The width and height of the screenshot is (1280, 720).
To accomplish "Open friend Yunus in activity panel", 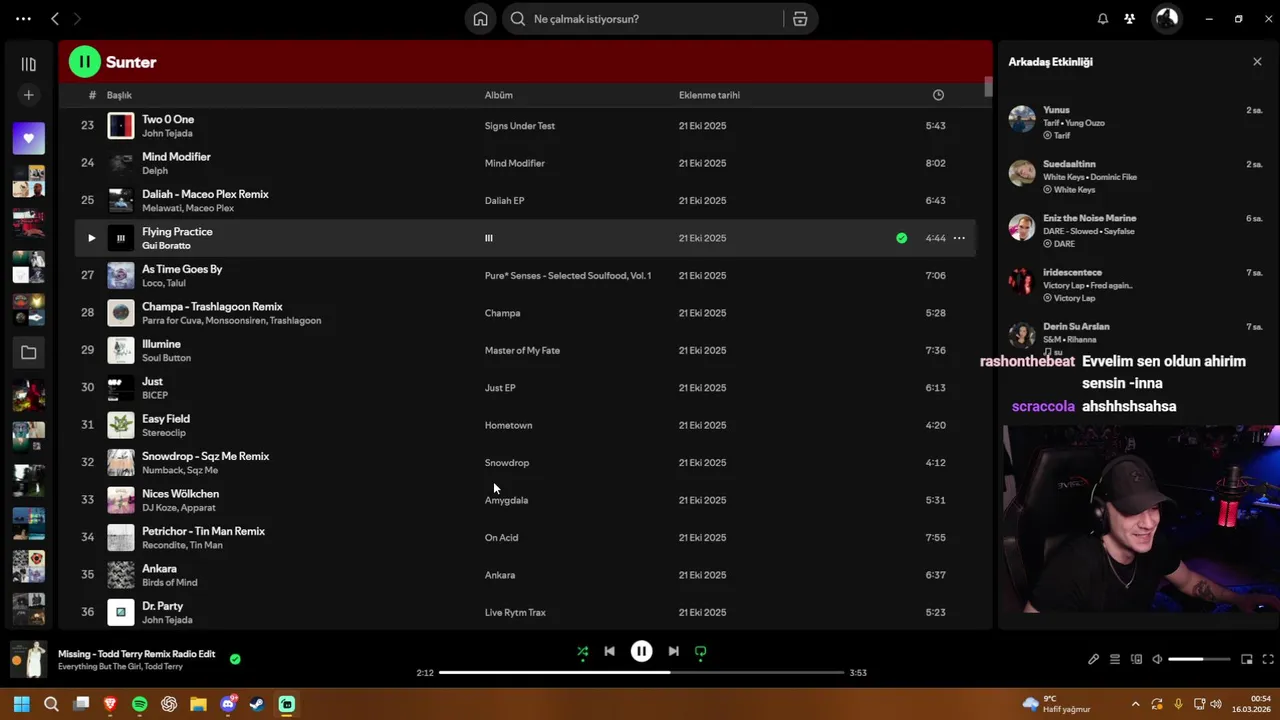I will [1056, 110].
